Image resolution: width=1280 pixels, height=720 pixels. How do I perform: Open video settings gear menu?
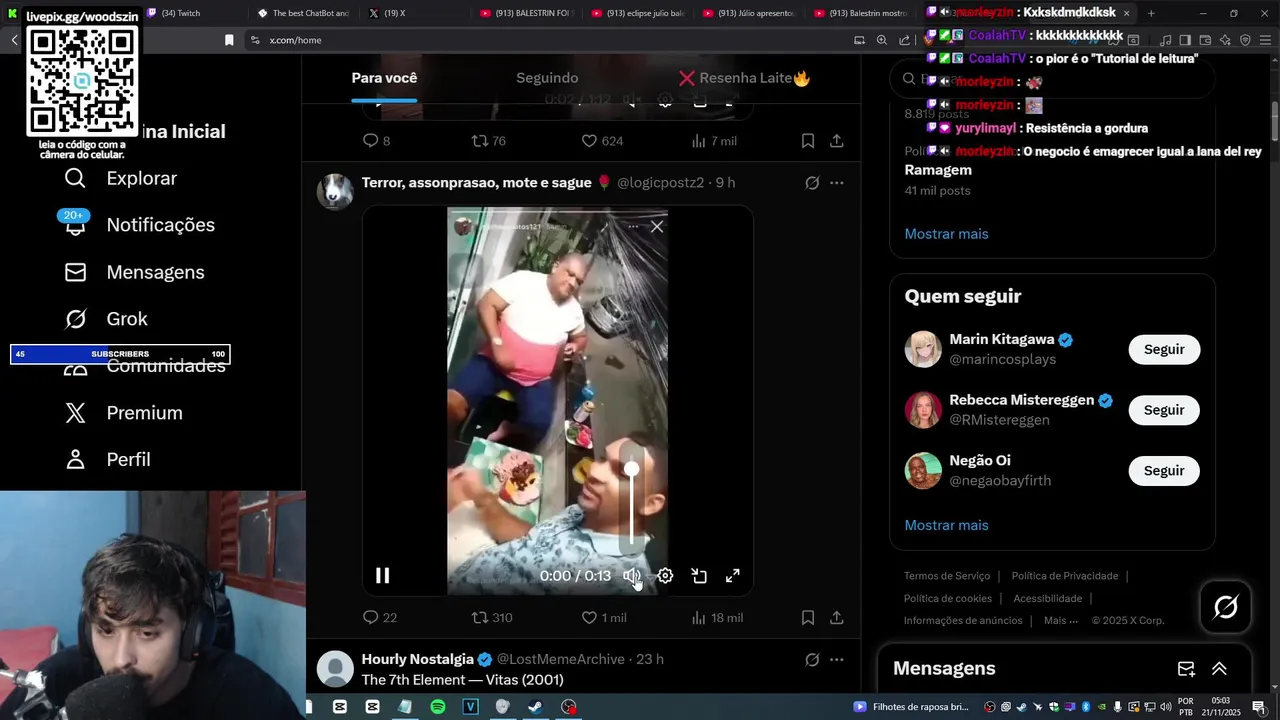click(665, 576)
